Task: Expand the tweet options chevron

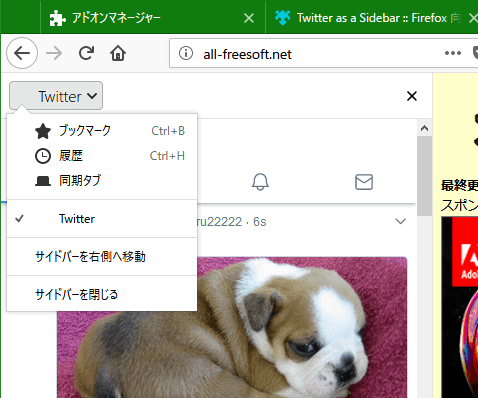Action: (x=400, y=221)
